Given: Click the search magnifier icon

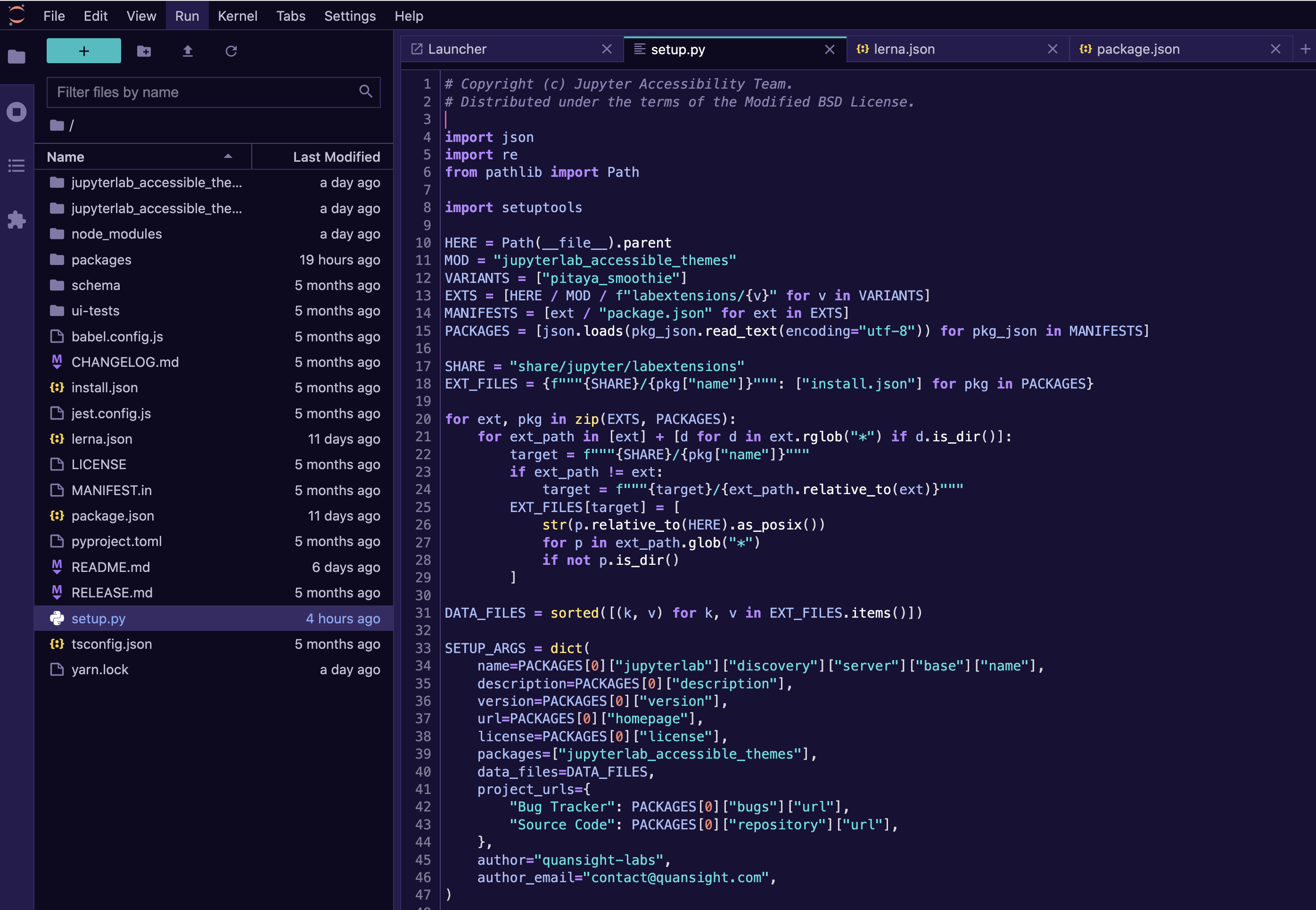Looking at the screenshot, I should pyautogui.click(x=366, y=91).
